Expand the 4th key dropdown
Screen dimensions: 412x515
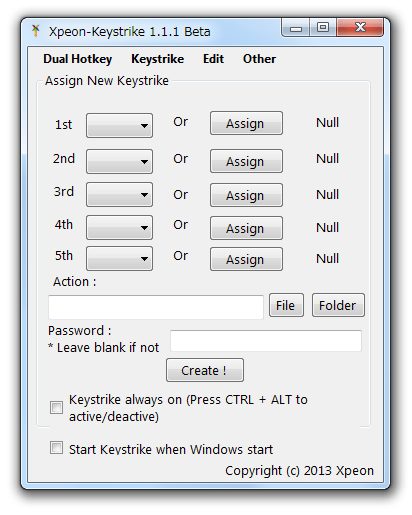[119, 227]
